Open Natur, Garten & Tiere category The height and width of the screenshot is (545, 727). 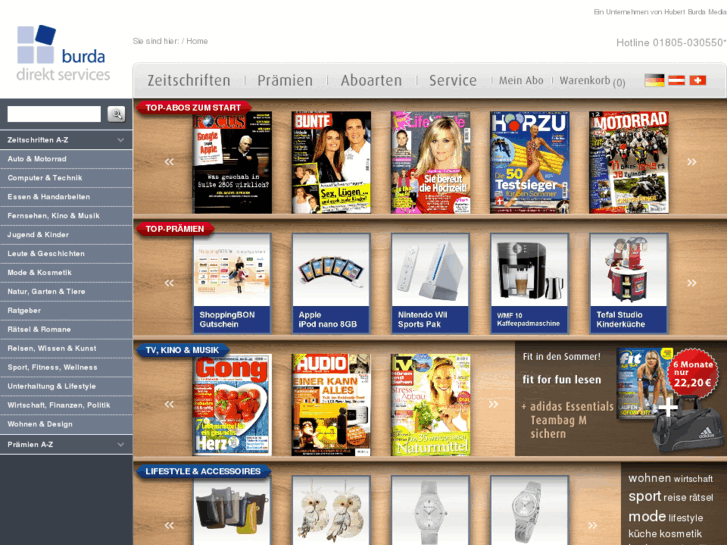(x=66, y=291)
